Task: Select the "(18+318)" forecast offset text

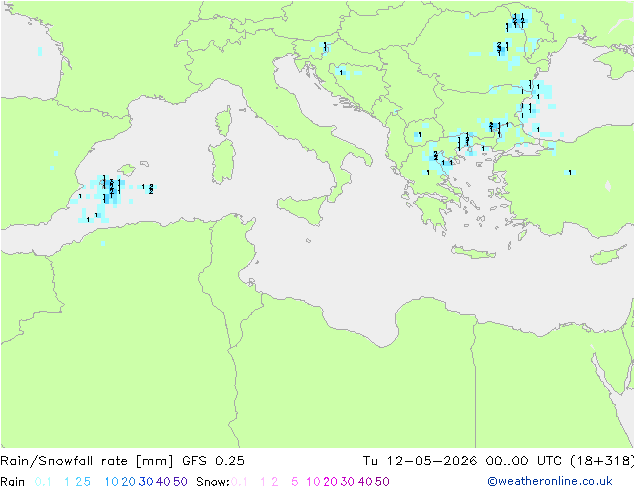Action: coord(602,460)
